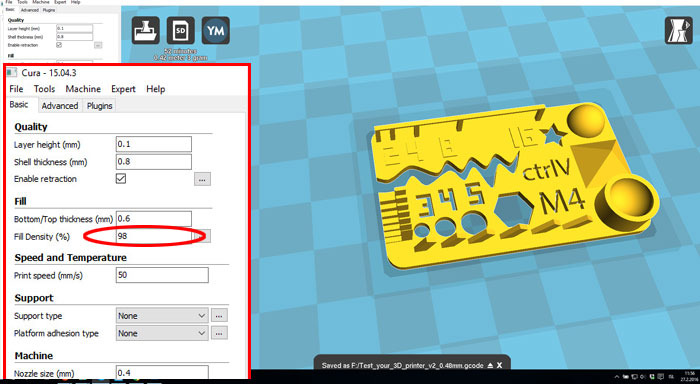Click the Nozzle size field showing 0.4
Image resolution: width=700 pixels, height=384 pixels.
tap(162, 372)
